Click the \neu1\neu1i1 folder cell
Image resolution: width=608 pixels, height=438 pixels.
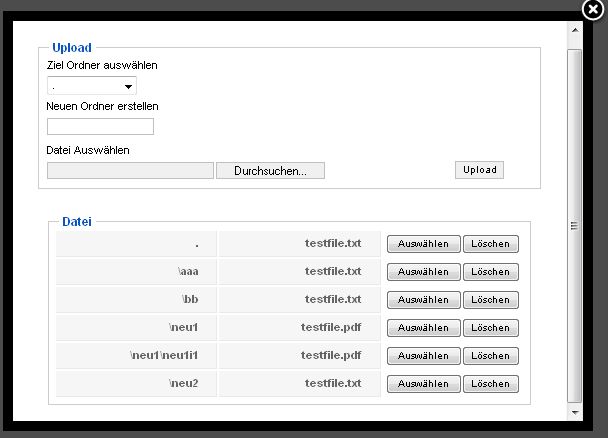[x=136, y=355]
